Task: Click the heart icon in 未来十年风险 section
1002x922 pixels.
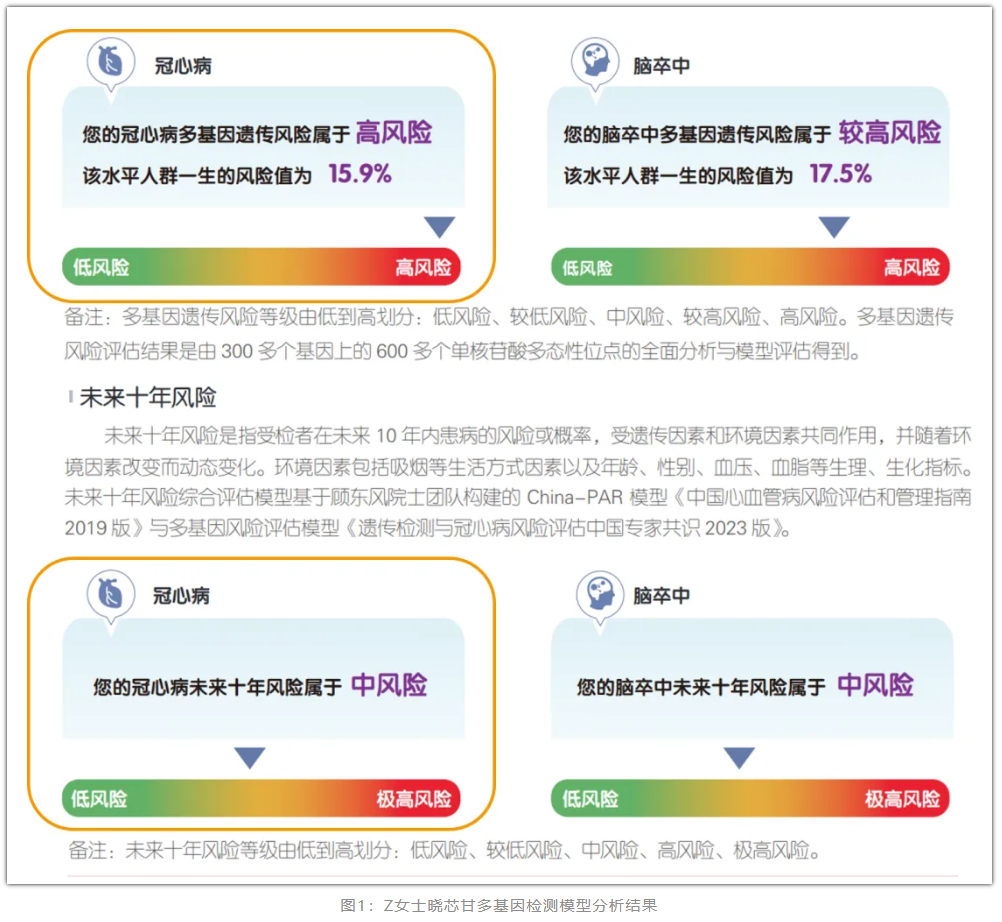Action: [111, 594]
